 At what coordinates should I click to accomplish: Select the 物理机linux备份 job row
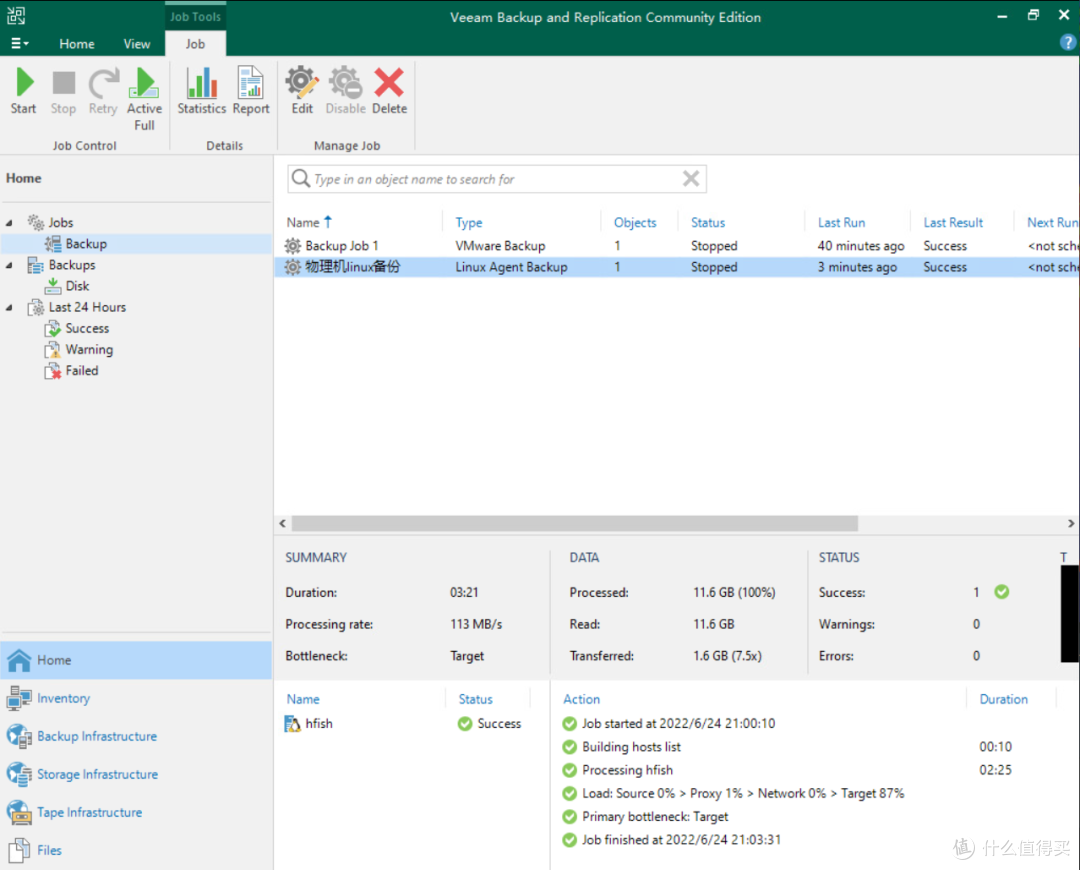point(676,267)
